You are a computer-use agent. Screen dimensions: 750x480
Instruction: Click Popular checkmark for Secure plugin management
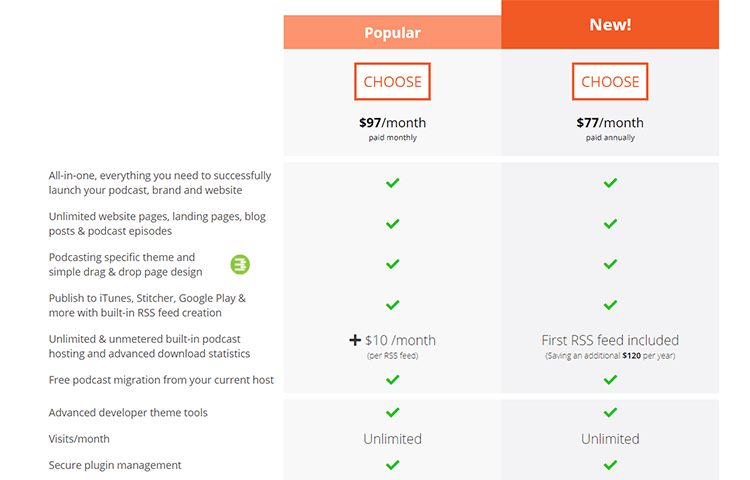[393, 465]
